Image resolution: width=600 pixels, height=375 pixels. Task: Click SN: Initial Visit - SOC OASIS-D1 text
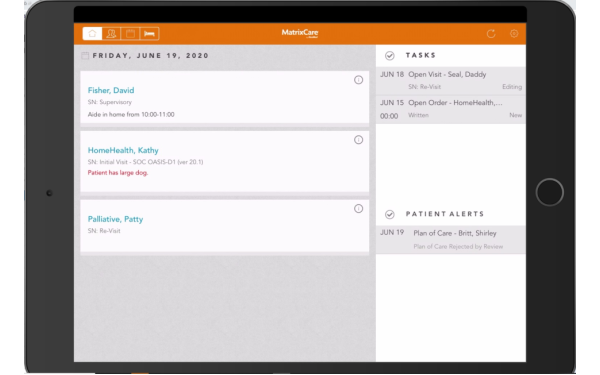point(145,162)
